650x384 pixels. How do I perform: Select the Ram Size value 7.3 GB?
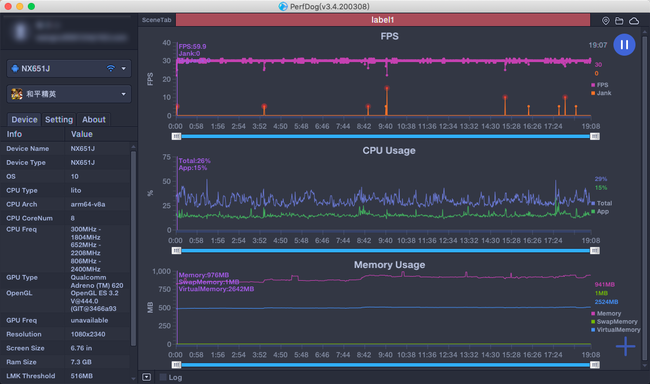pos(81,362)
